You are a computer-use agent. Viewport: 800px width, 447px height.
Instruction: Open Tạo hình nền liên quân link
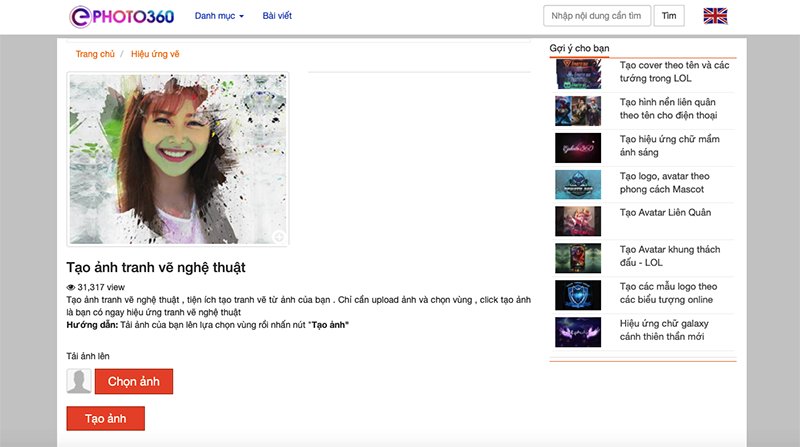coord(669,109)
